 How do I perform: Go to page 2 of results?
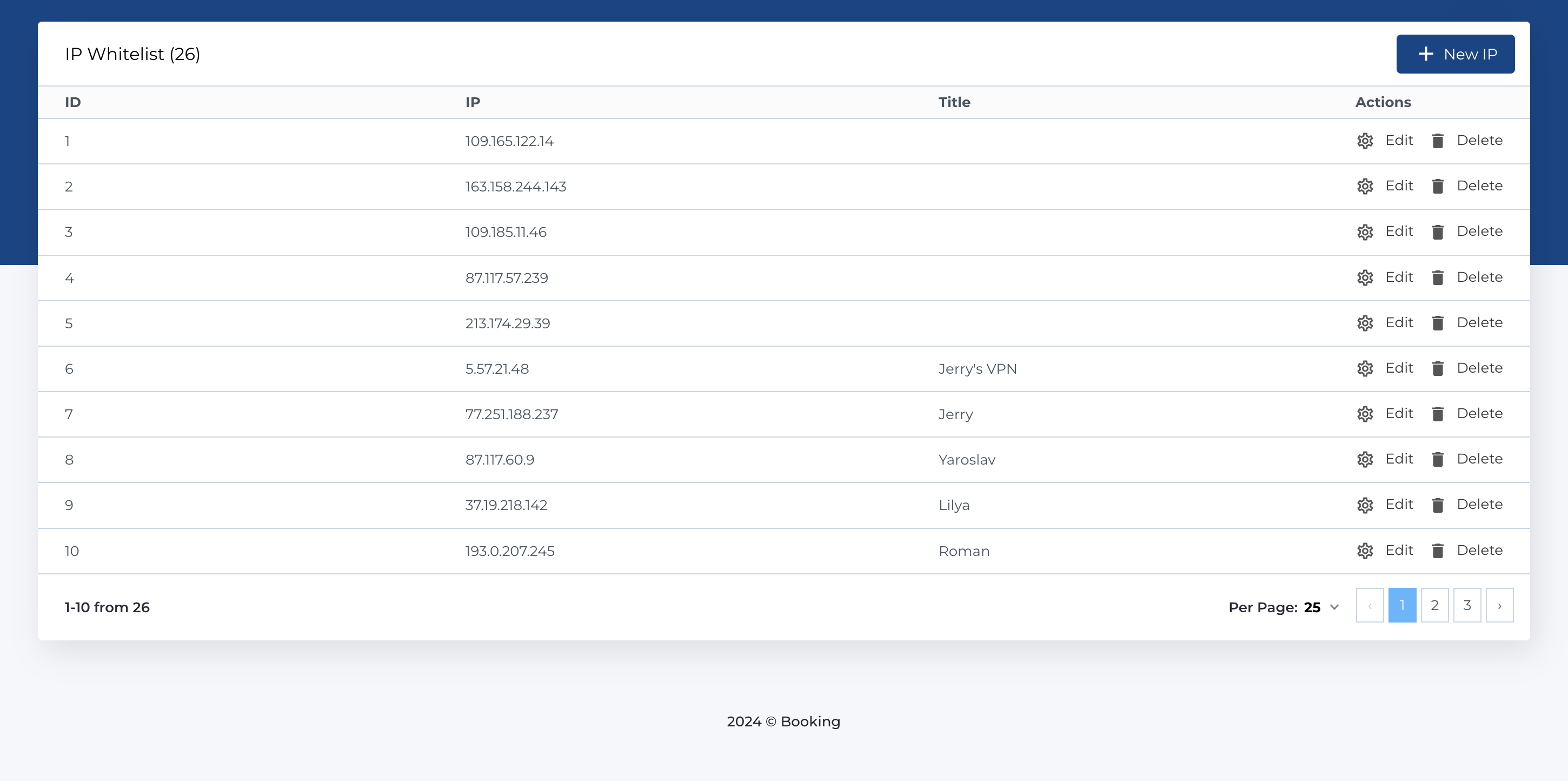pos(1434,605)
